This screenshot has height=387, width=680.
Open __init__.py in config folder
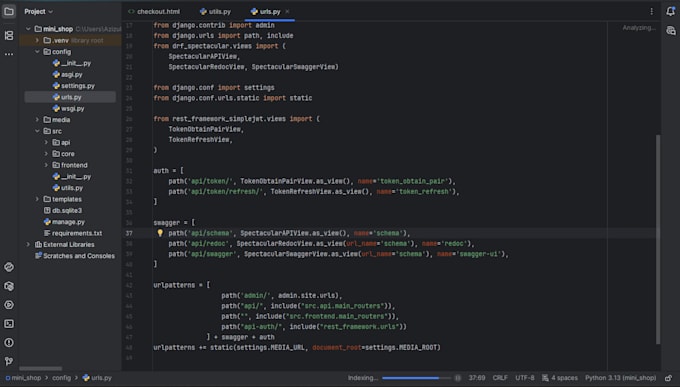[72, 63]
